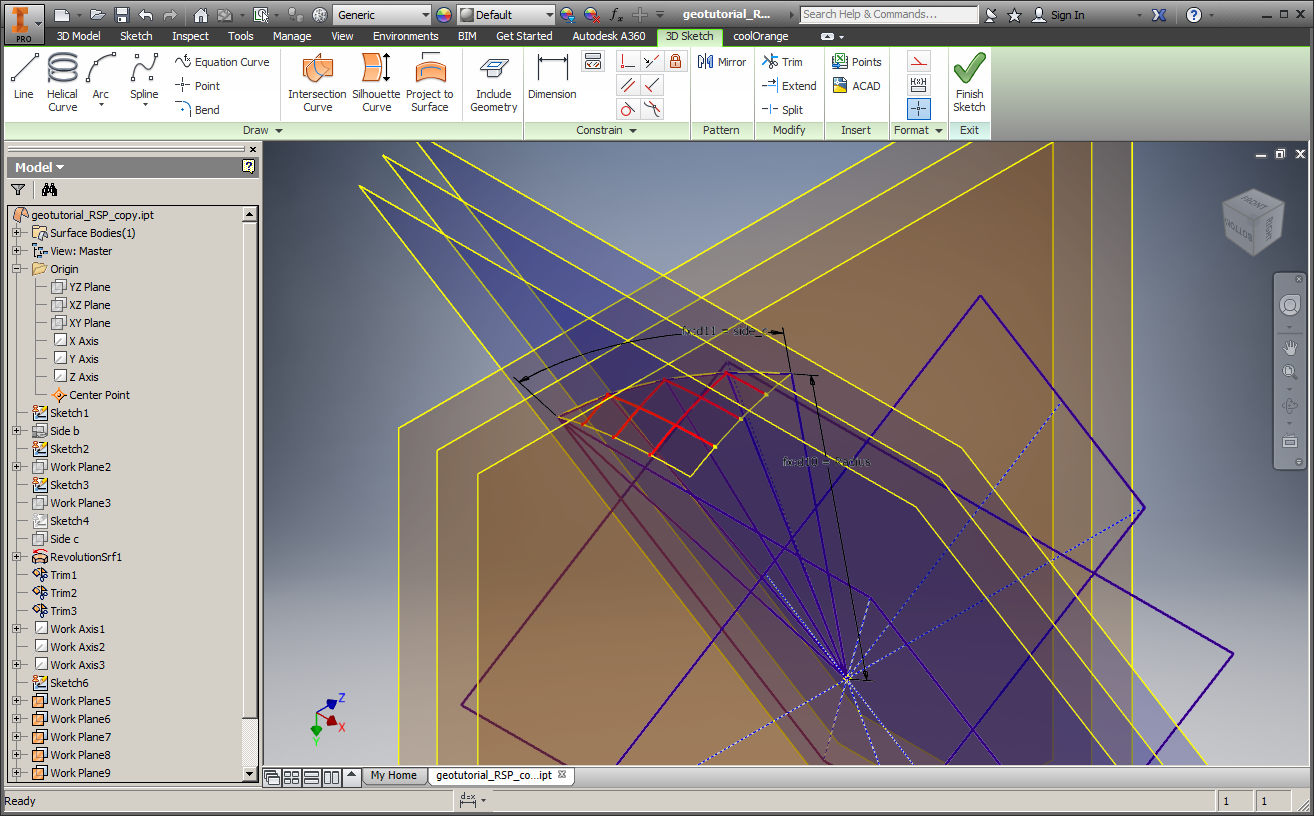Apply the Tangent constraint
This screenshot has width=1314, height=816.
[x=627, y=109]
